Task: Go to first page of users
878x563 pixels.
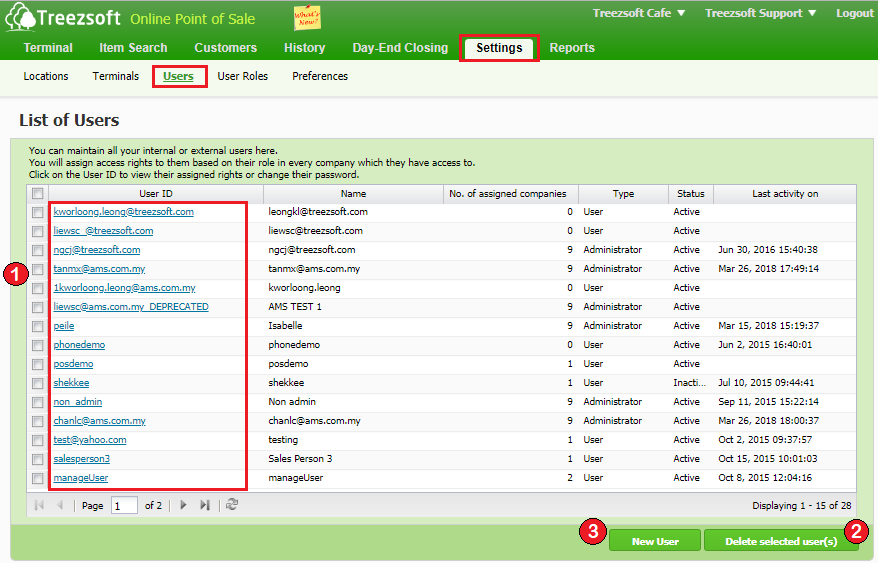Action: tap(39, 505)
